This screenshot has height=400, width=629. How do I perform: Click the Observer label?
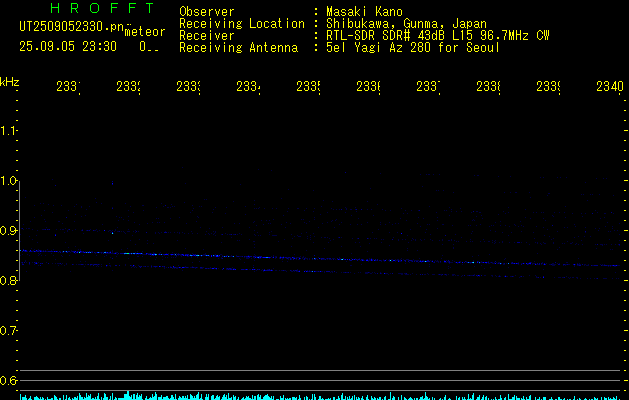click(207, 12)
